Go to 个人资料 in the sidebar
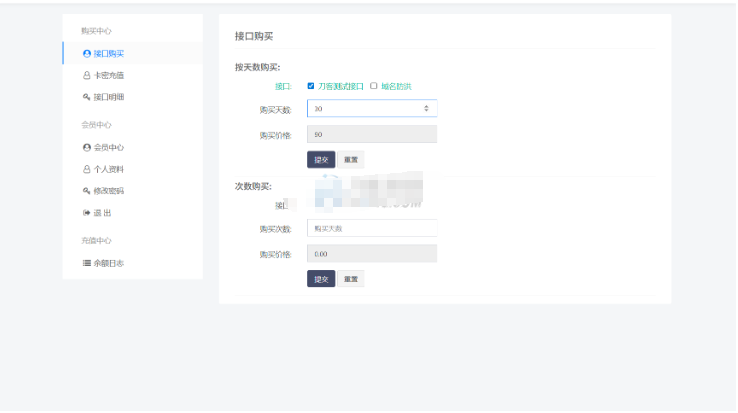 tap(133, 169)
